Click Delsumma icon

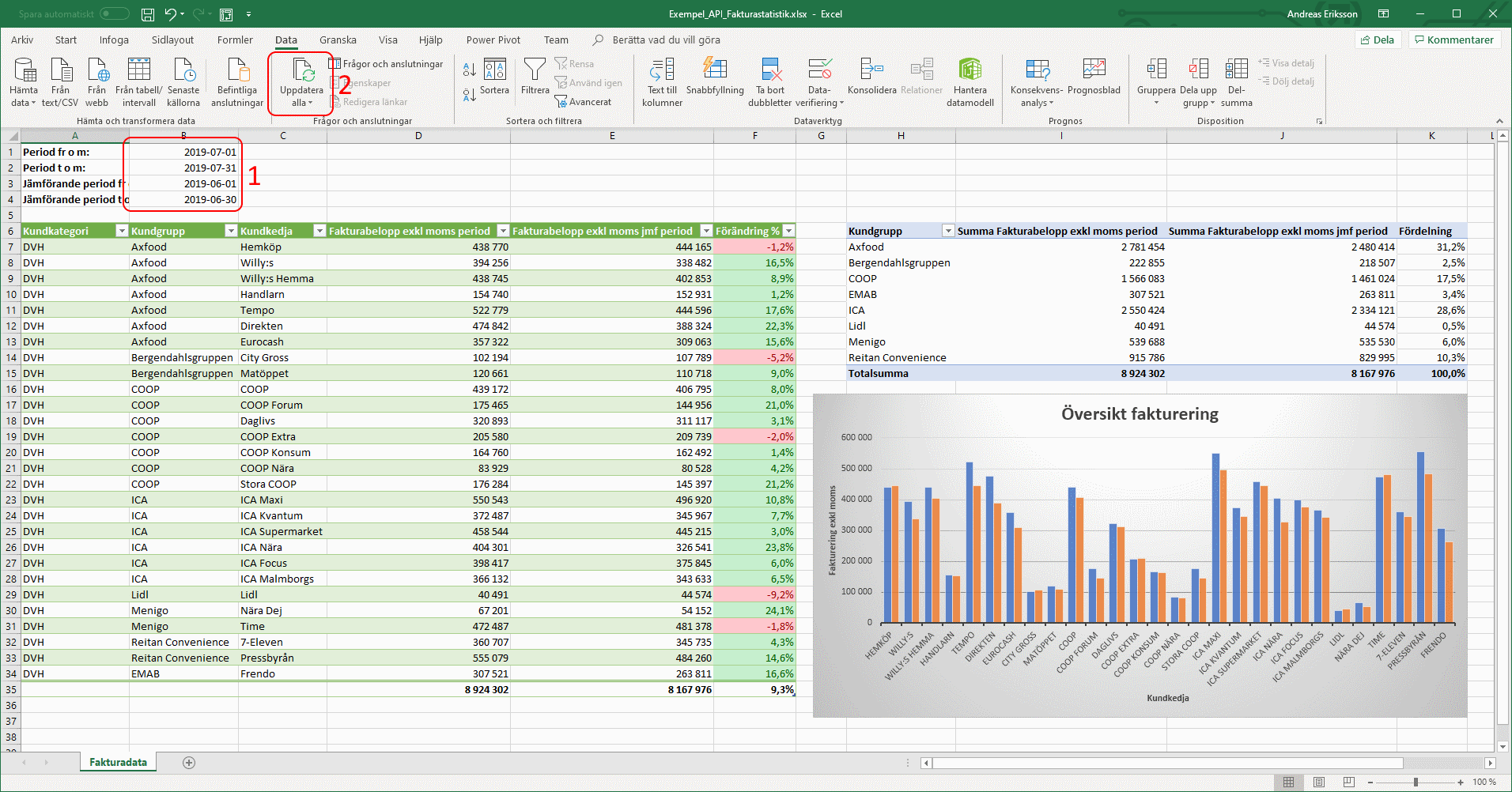1237,70
